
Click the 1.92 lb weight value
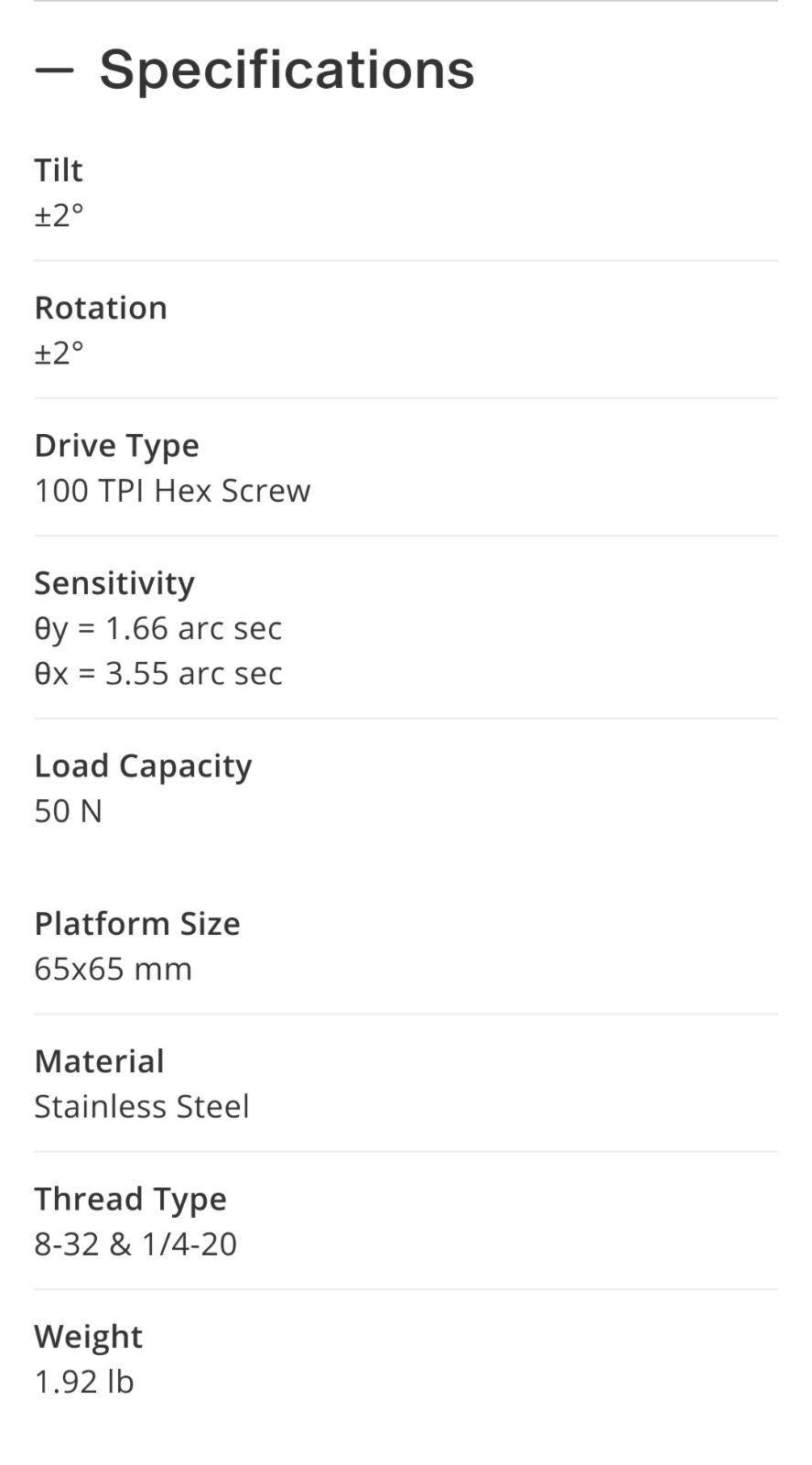pos(84,1382)
